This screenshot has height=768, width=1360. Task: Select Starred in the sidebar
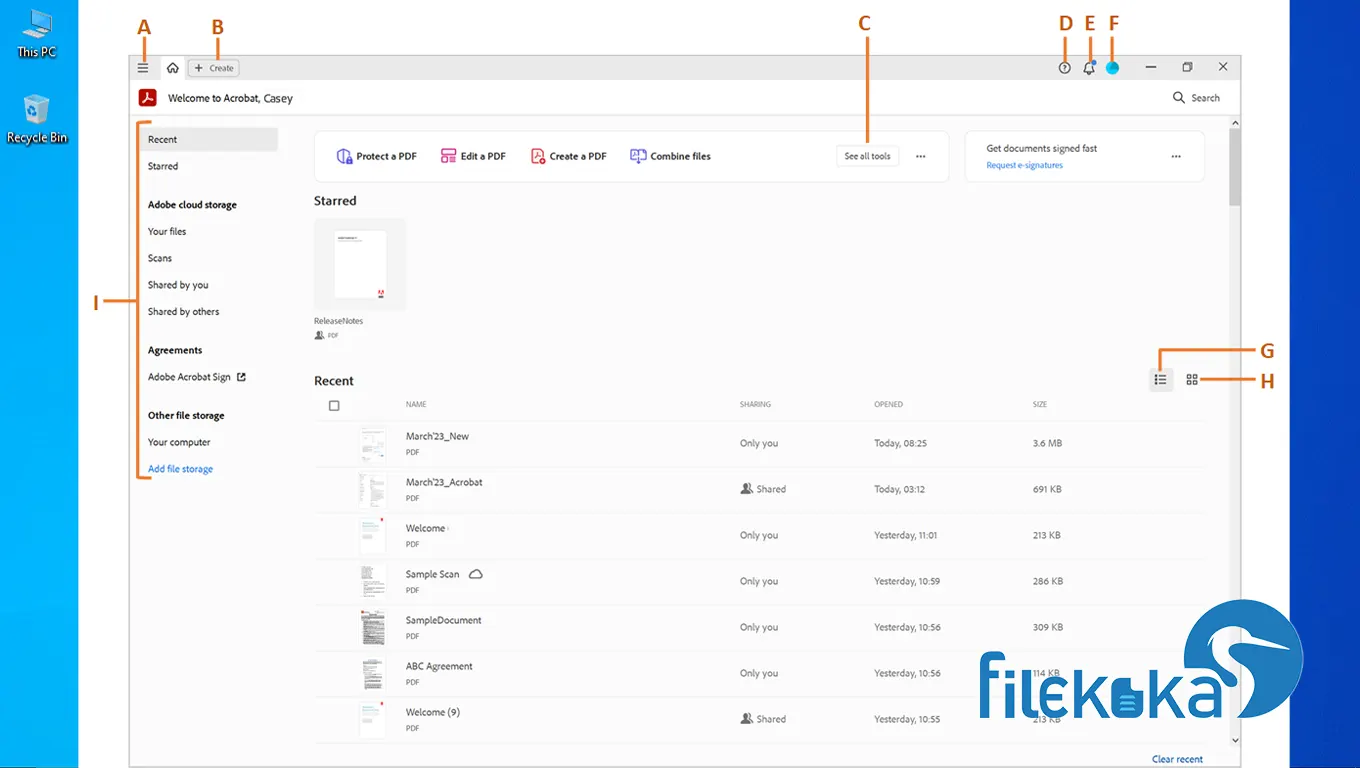click(x=163, y=166)
